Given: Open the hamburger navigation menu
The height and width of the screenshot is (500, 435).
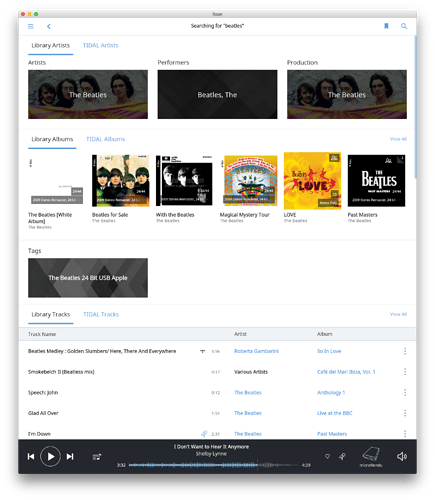Looking at the screenshot, I should click(31, 26).
